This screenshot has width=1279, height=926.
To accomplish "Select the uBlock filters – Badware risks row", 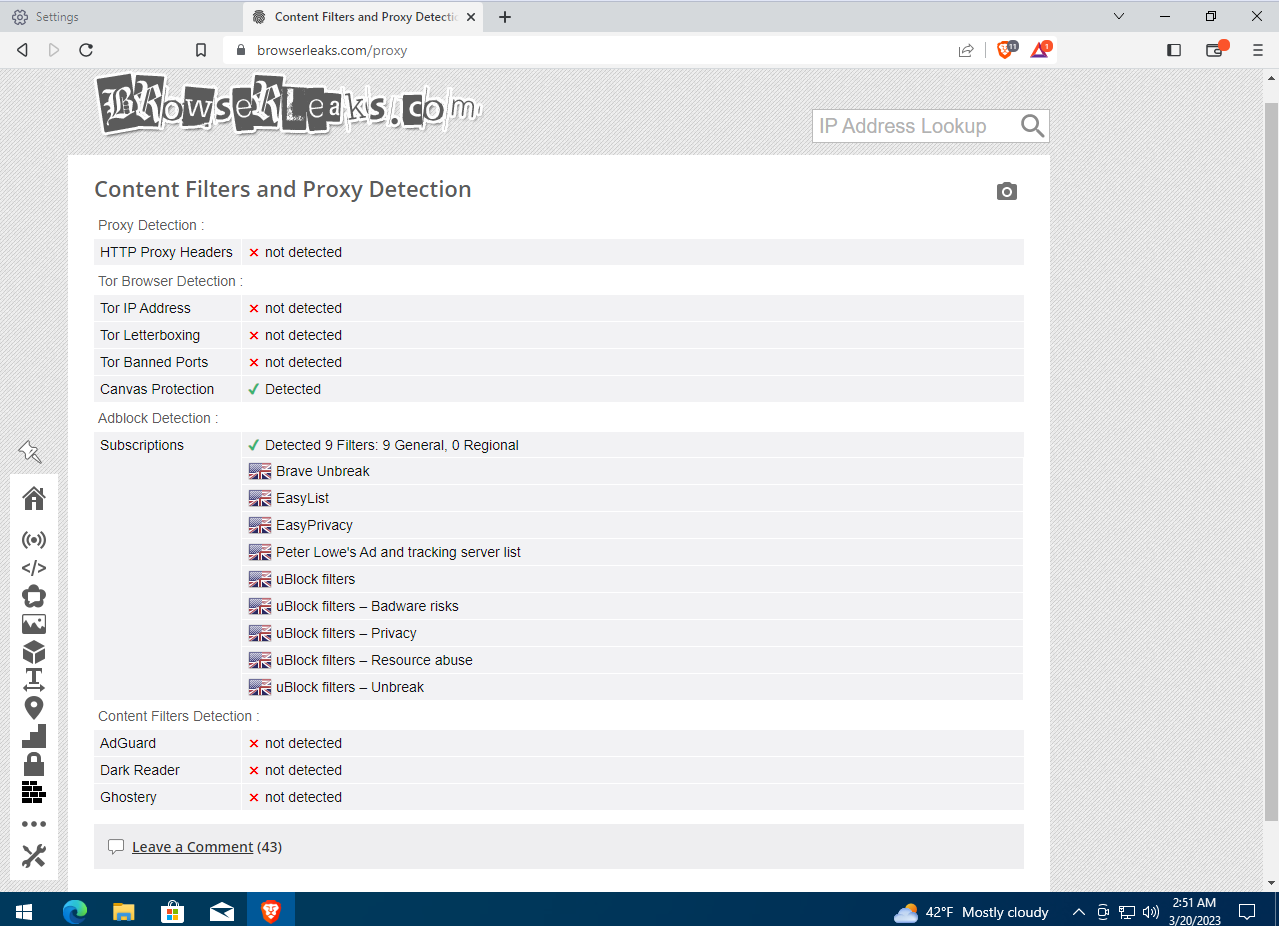I will click(x=633, y=606).
